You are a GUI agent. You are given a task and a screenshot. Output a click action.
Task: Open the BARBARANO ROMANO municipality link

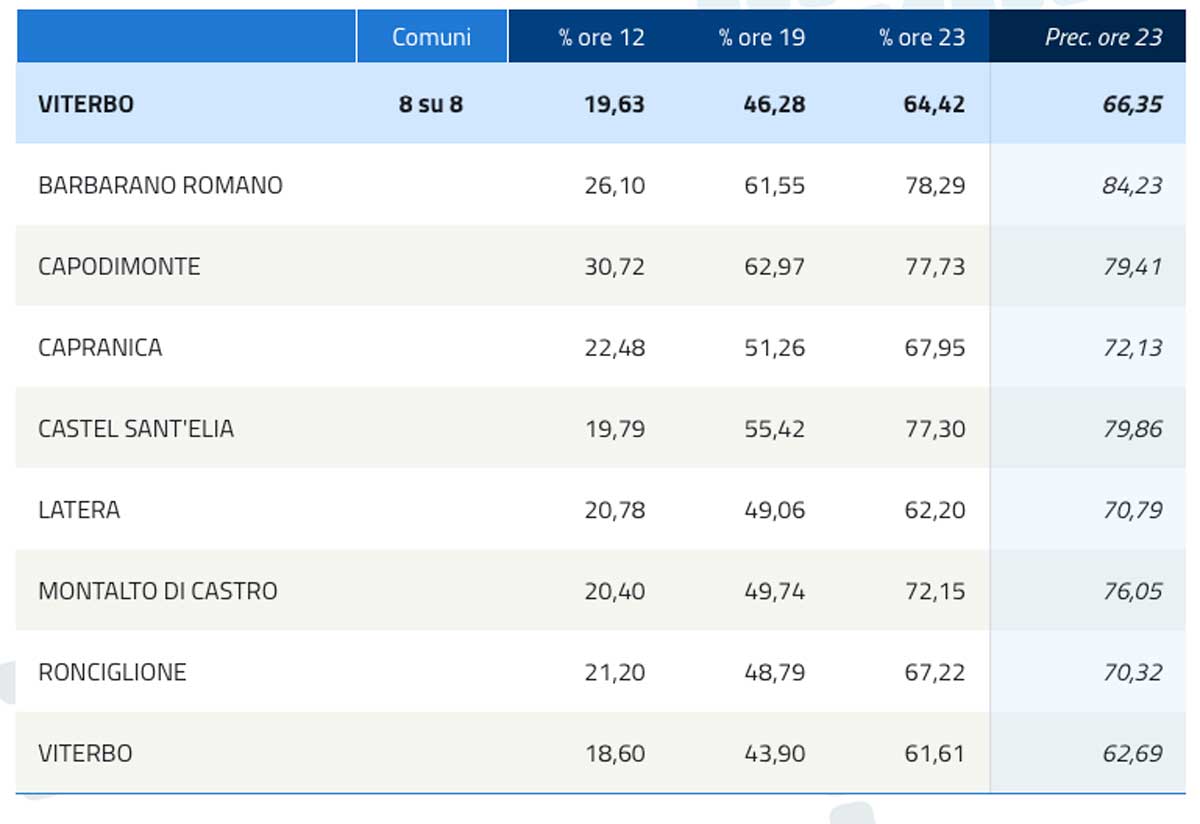pyautogui.click(x=160, y=185)
